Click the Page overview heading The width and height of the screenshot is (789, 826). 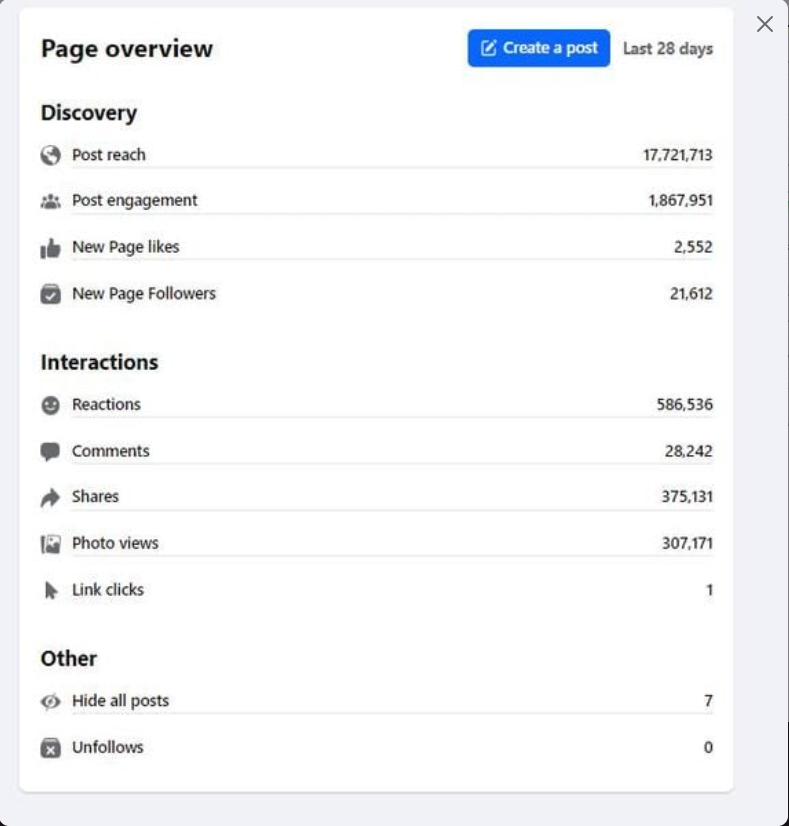tap(127, 49)
